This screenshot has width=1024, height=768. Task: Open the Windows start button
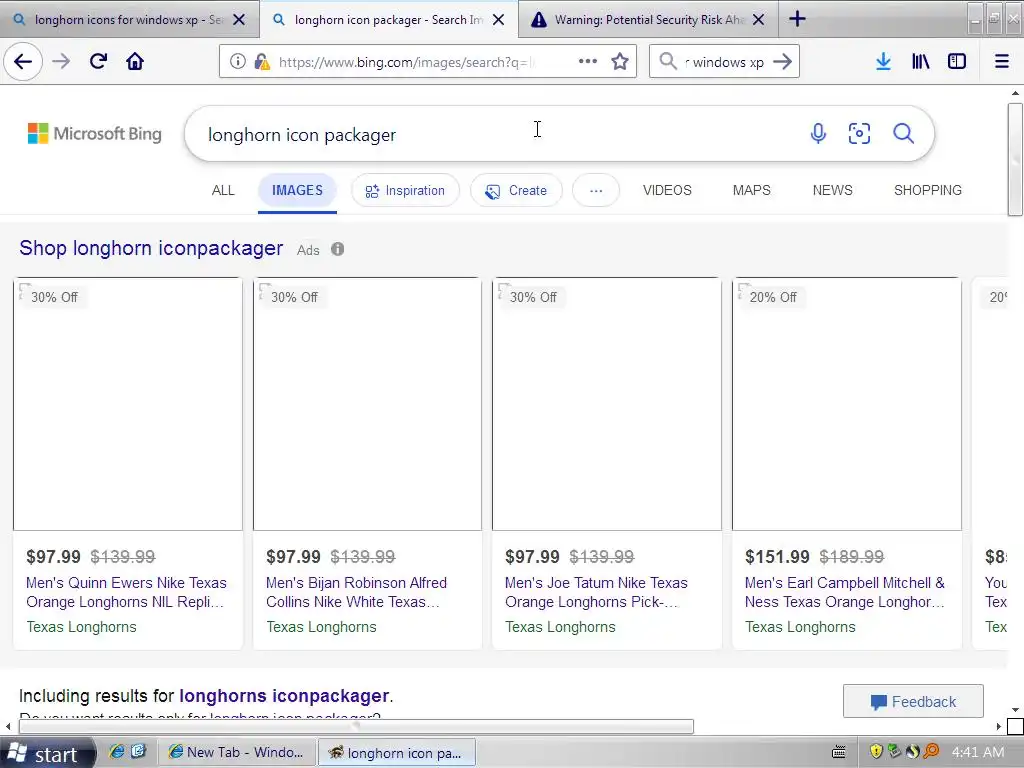(x=46, y=753)
